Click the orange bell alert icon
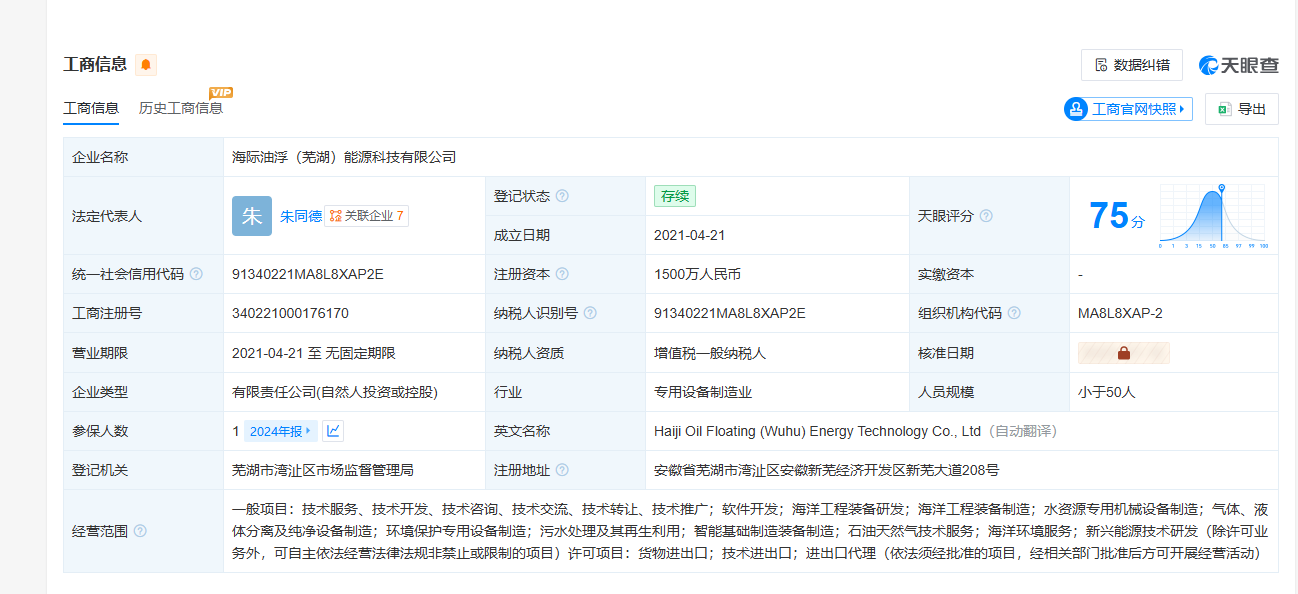 (146, 65)
